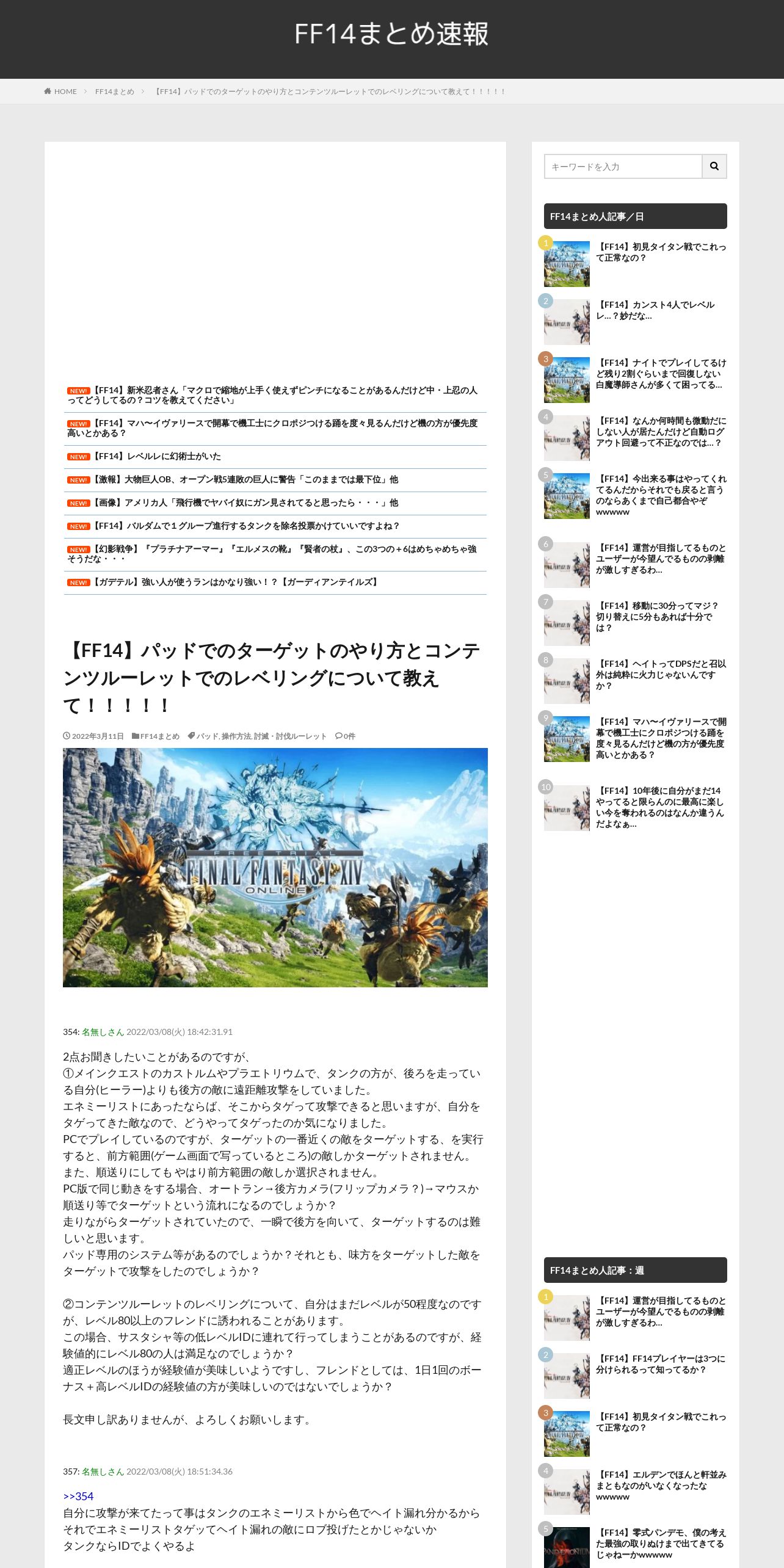Screen dimensions: 784x1568
Task: Open daily rank 10 10年後に自分がまだ14 article
Action: (x=660, y=807)
